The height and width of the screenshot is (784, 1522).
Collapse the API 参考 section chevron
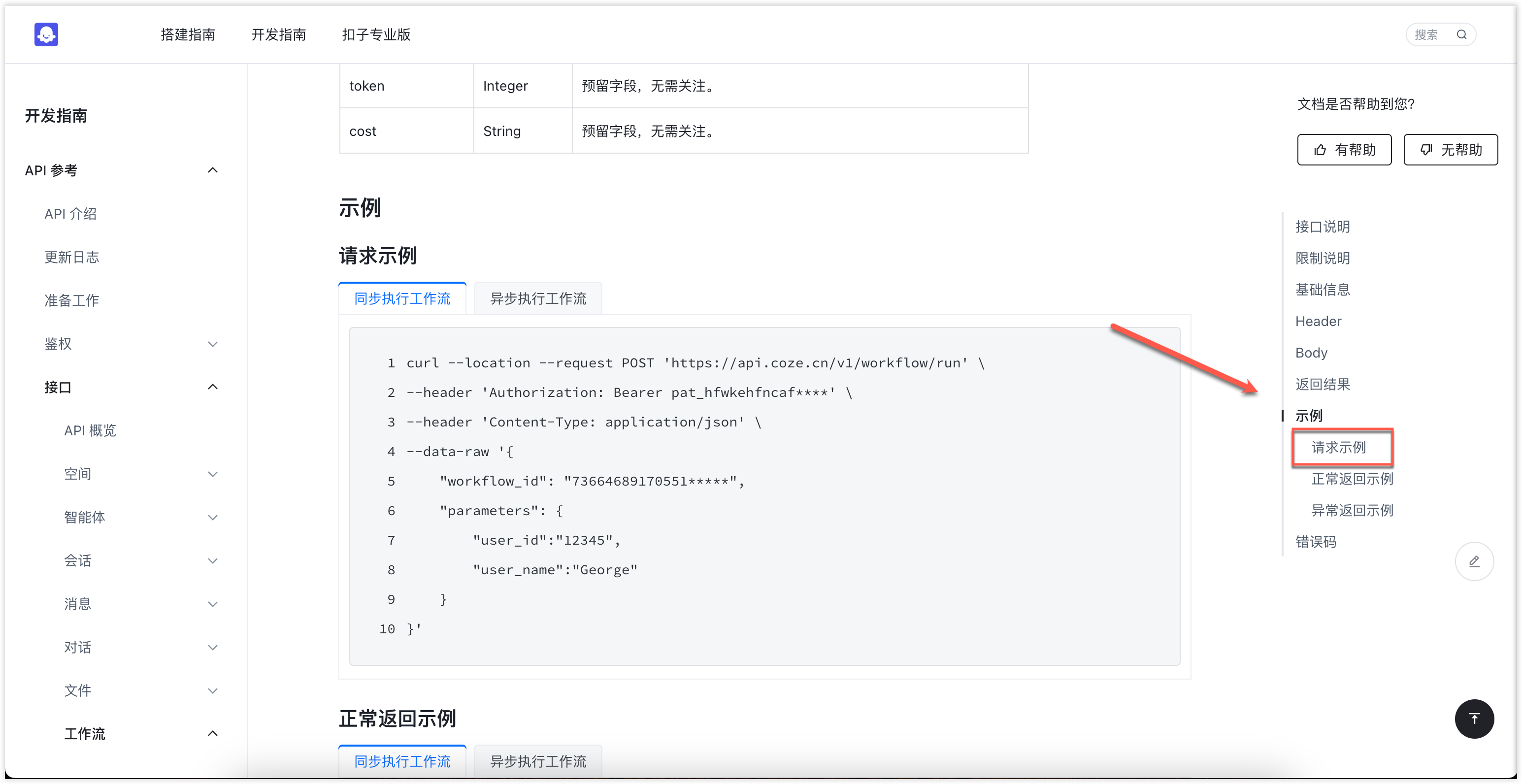tap(213, 171)
